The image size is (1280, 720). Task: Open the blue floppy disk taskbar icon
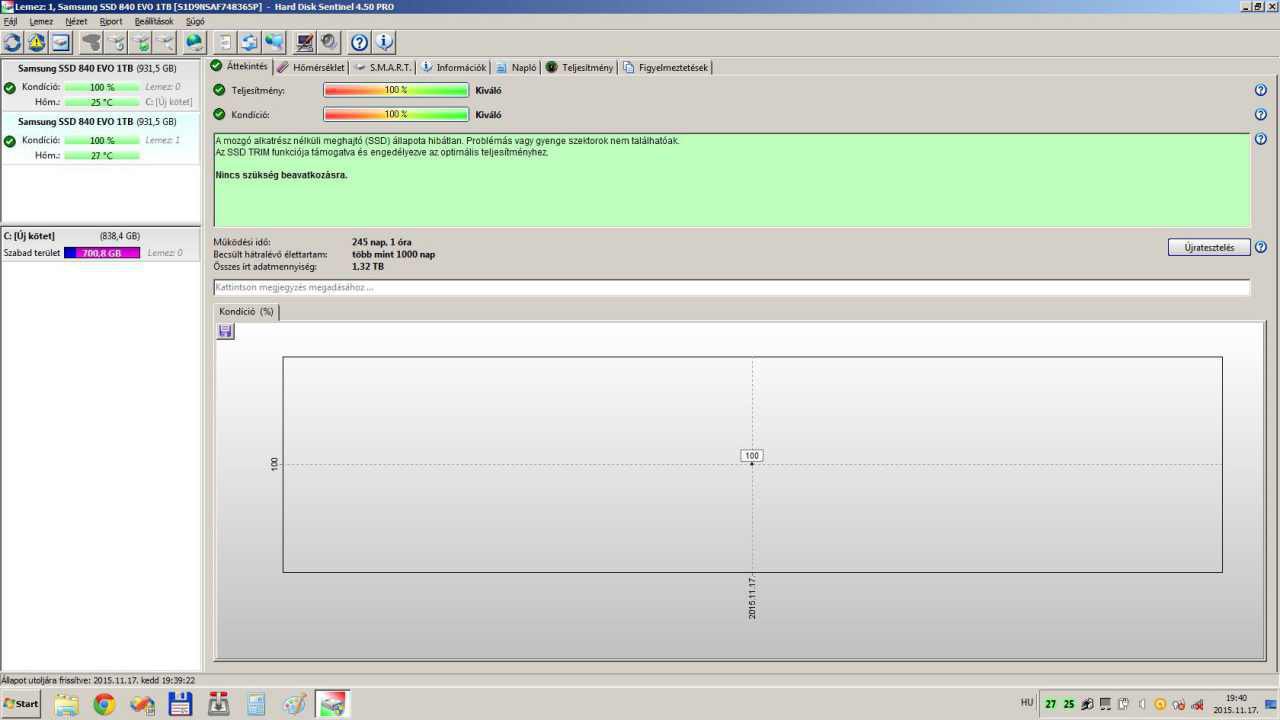tap(180, 704)
